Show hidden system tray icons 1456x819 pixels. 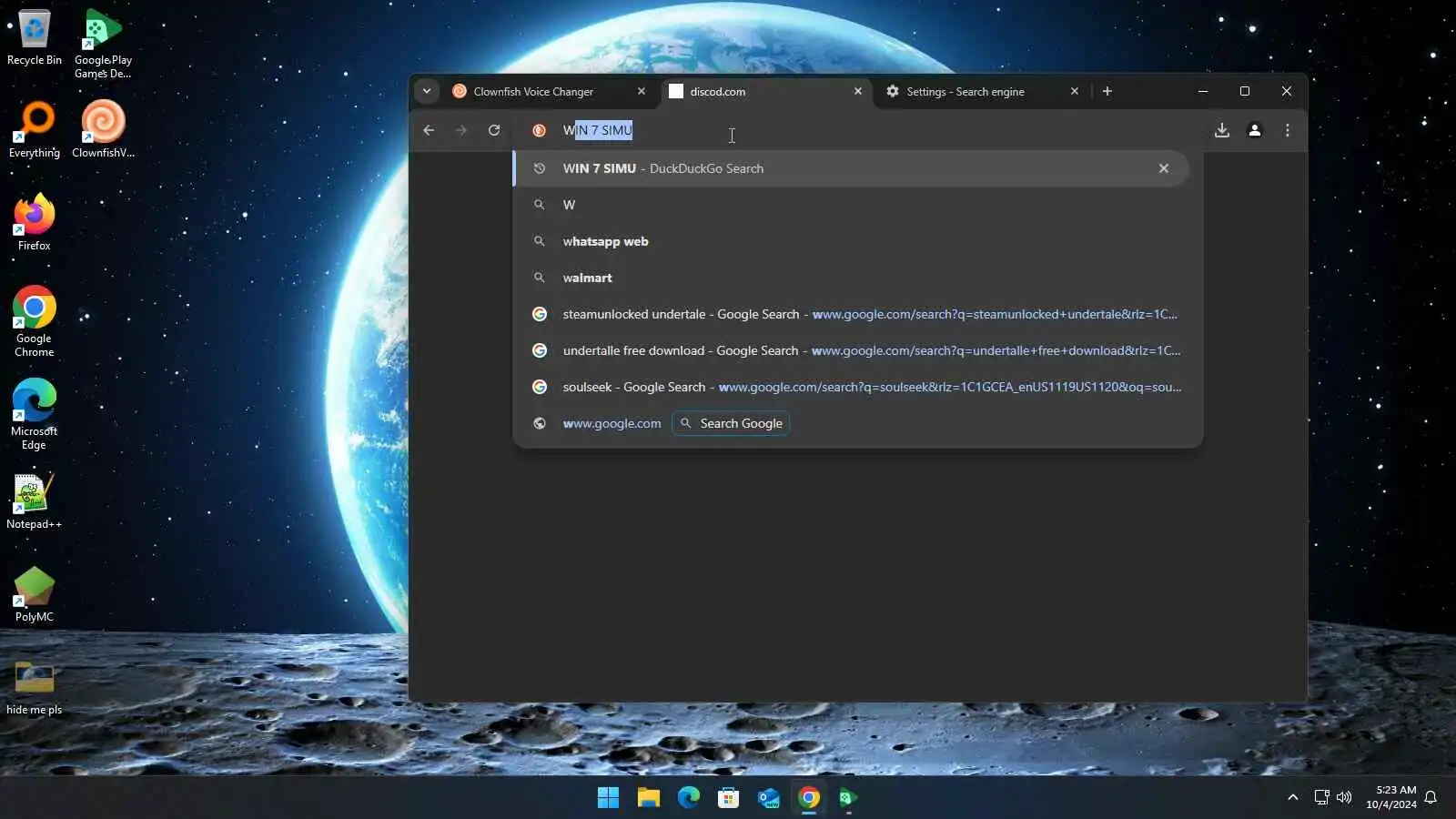[1292, 798]
